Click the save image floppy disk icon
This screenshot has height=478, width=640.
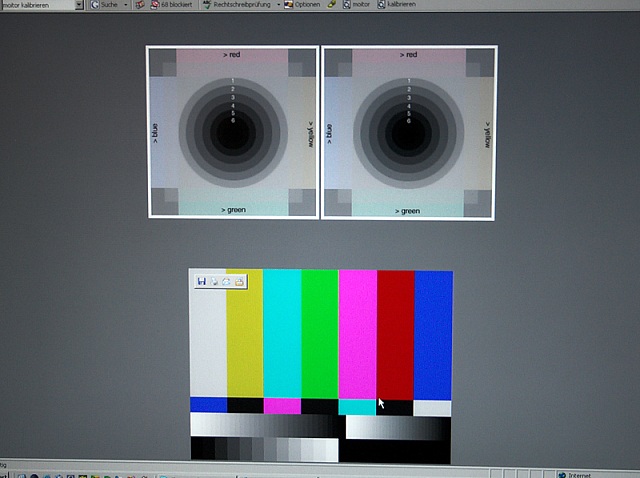(202, 283)
